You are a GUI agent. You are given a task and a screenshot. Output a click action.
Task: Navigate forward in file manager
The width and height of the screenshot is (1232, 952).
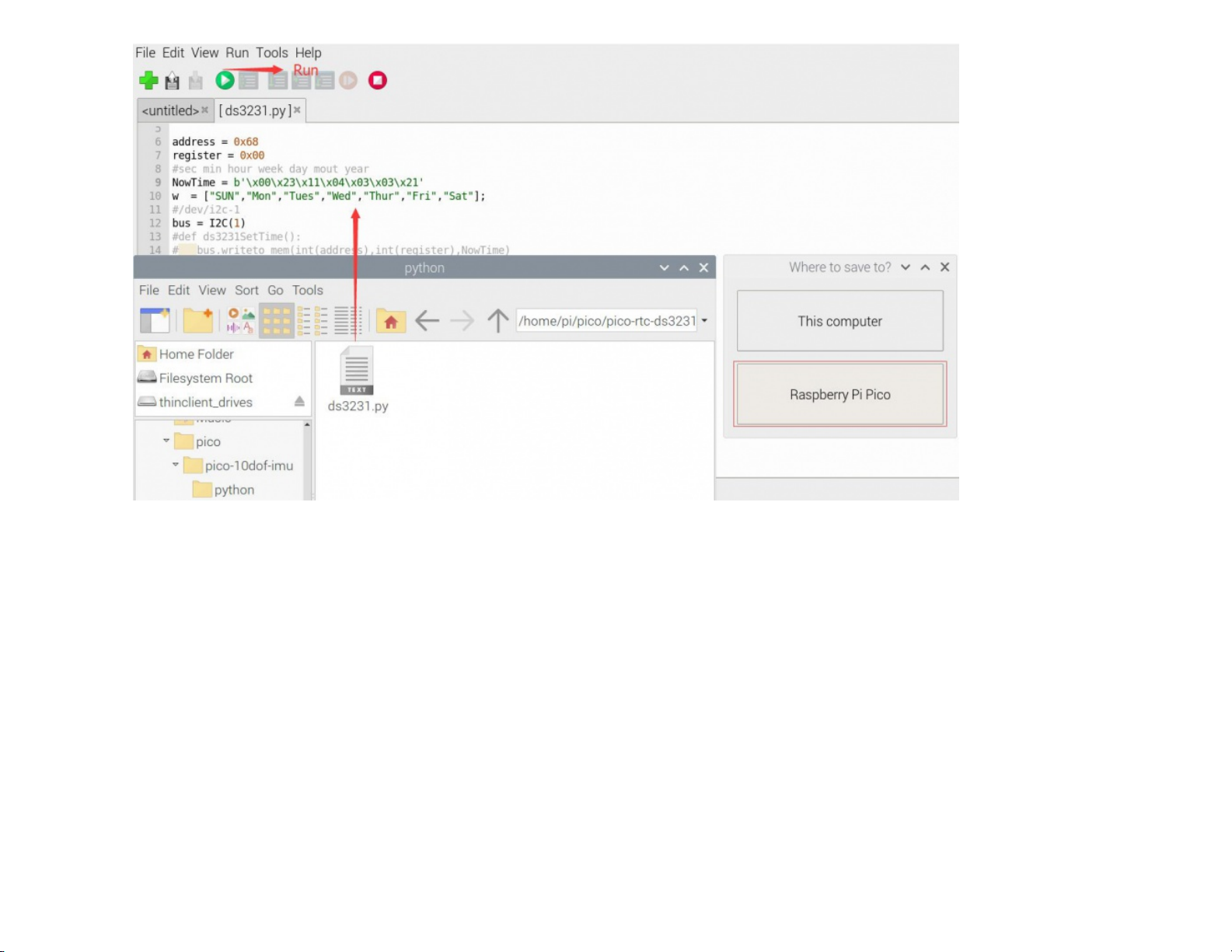(462, 320)
